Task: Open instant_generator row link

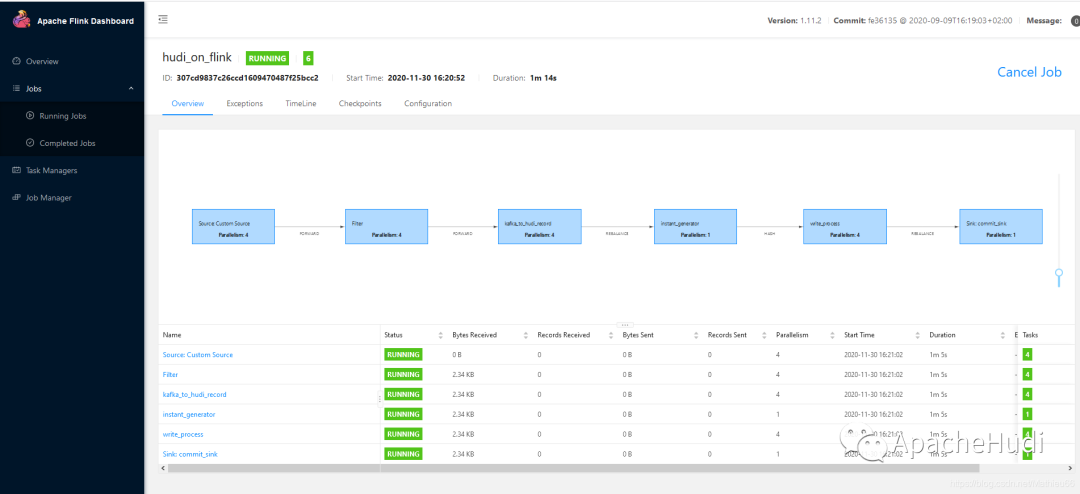Action: 189,415
